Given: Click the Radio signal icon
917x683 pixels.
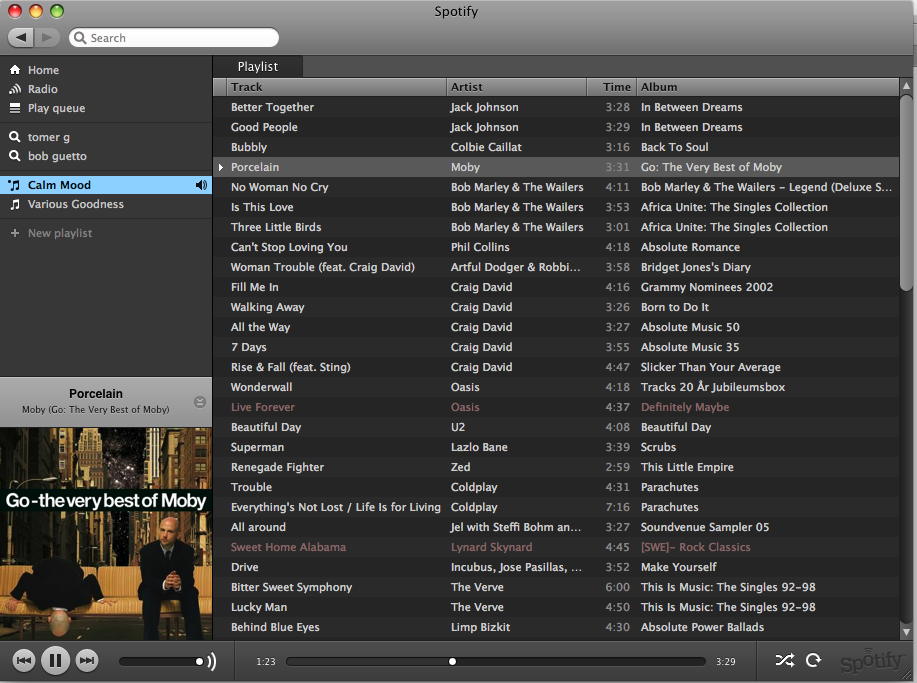Looking at the screenshot, I should [15, 89].
